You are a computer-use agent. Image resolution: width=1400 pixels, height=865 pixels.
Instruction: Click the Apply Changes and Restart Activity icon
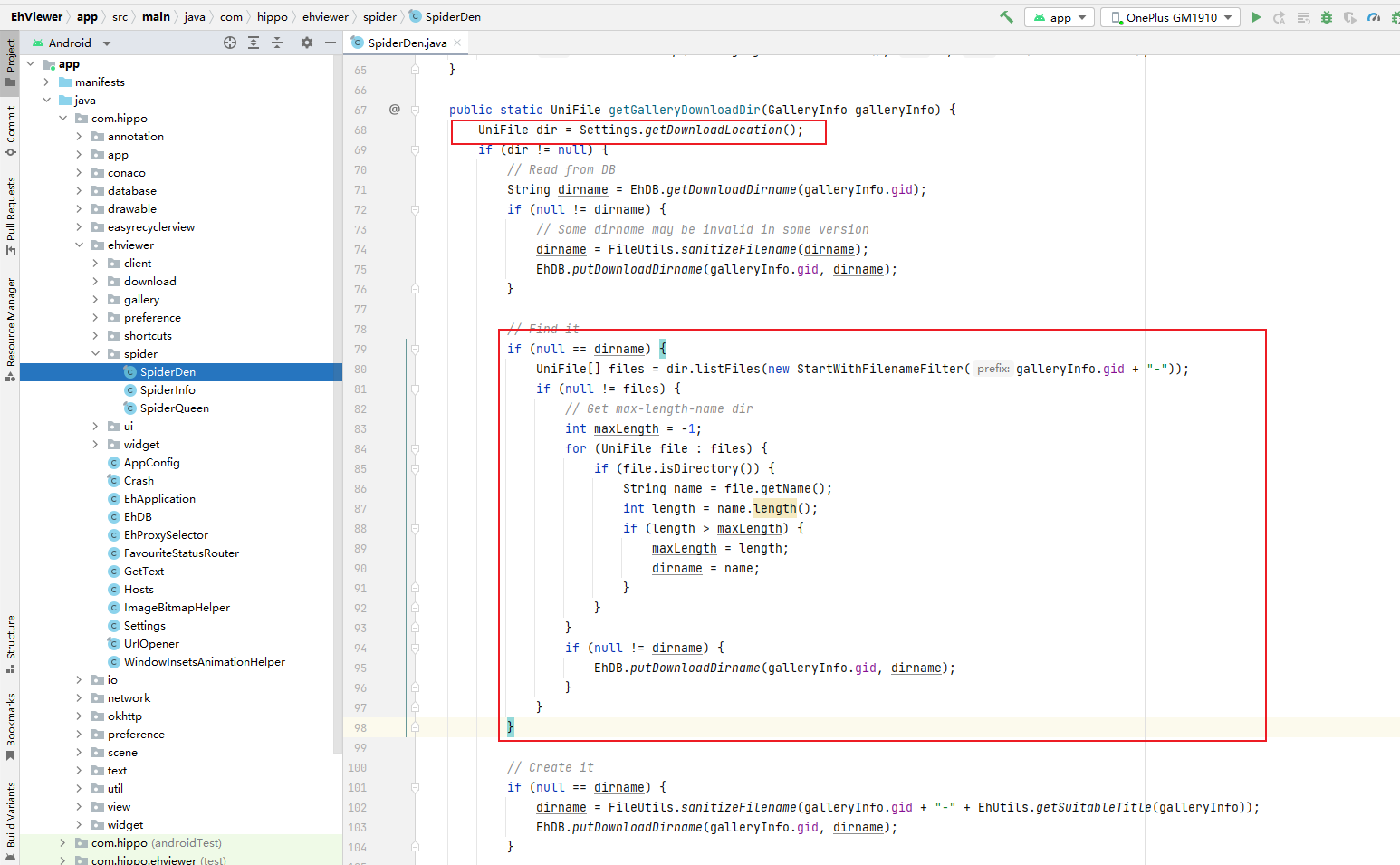[x=1280, y=17]
